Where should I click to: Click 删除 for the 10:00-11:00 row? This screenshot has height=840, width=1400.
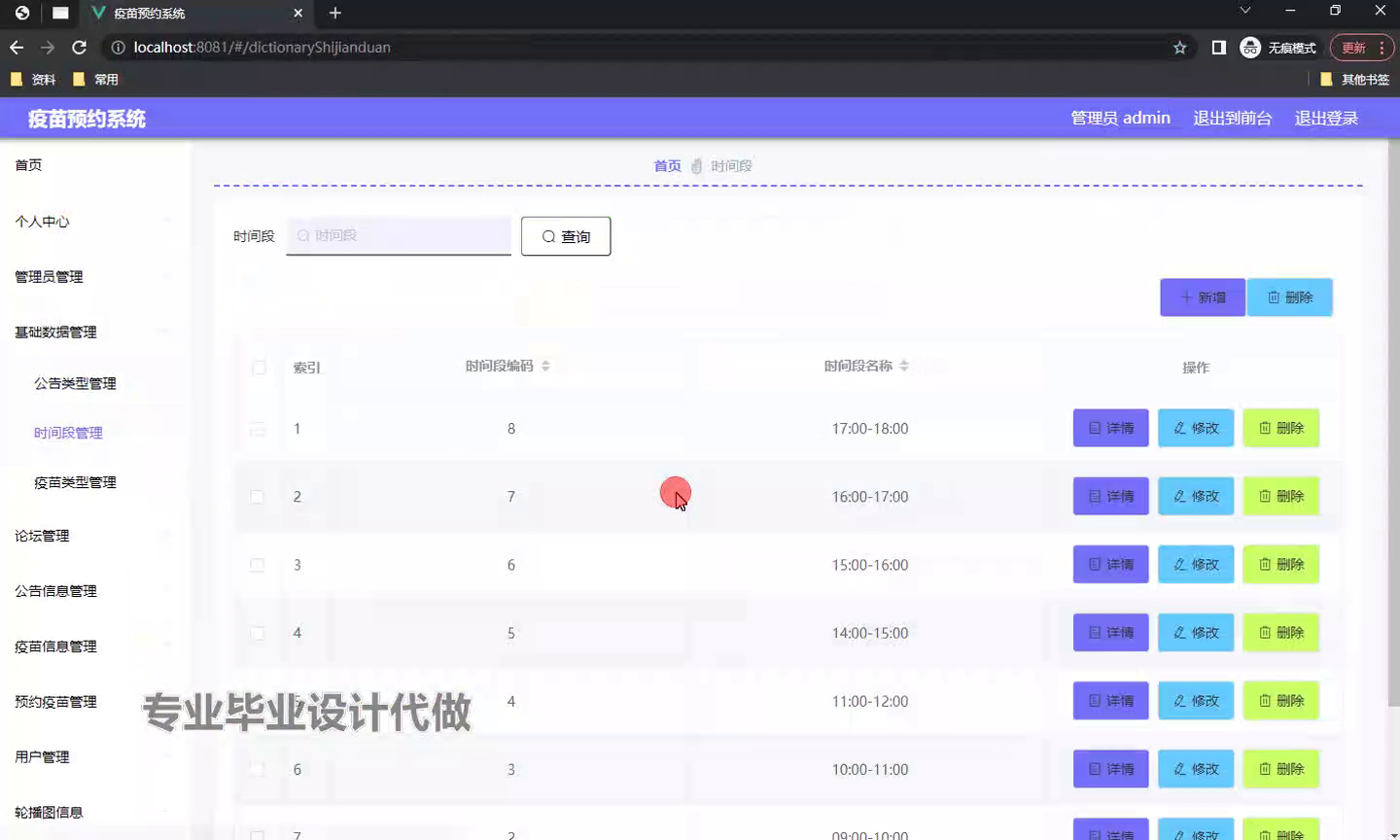pyautogui.click(x=1281, y=768)
